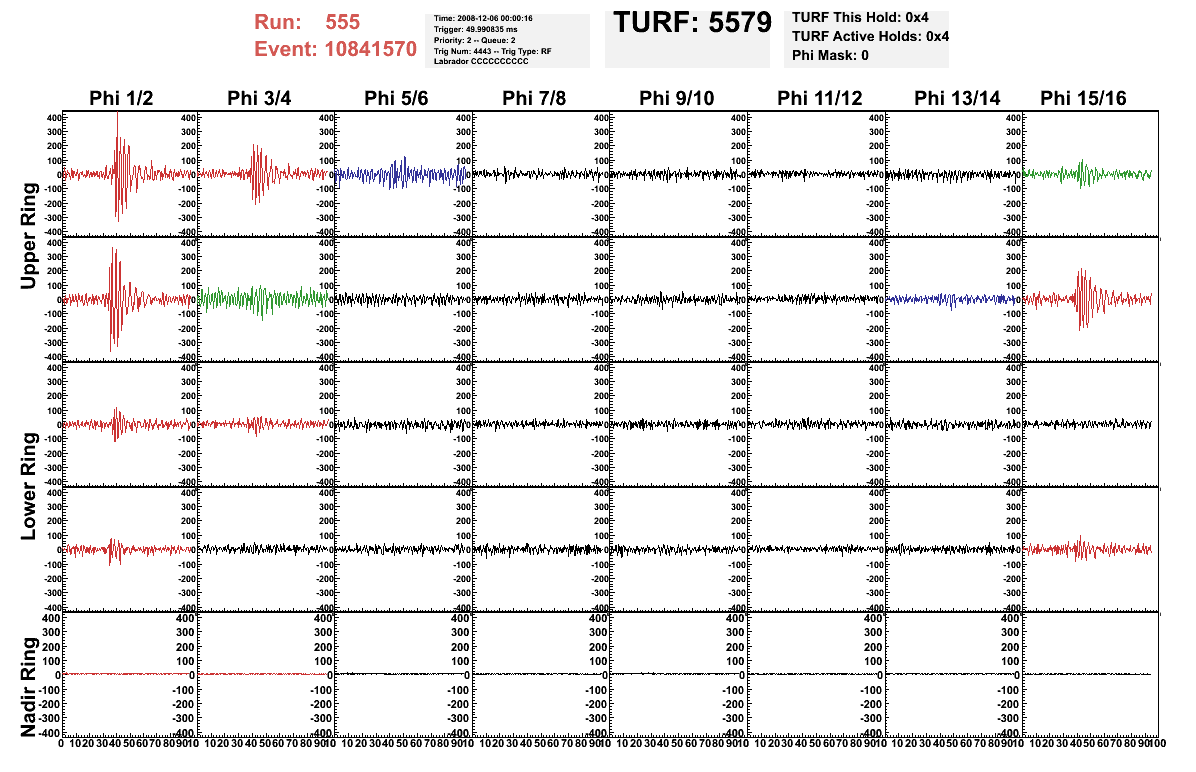This screenshot has width=1196, height=772.
Task: Click the Phi 7/8 column header
Action: pyautogui.click(x=534, y=98)
